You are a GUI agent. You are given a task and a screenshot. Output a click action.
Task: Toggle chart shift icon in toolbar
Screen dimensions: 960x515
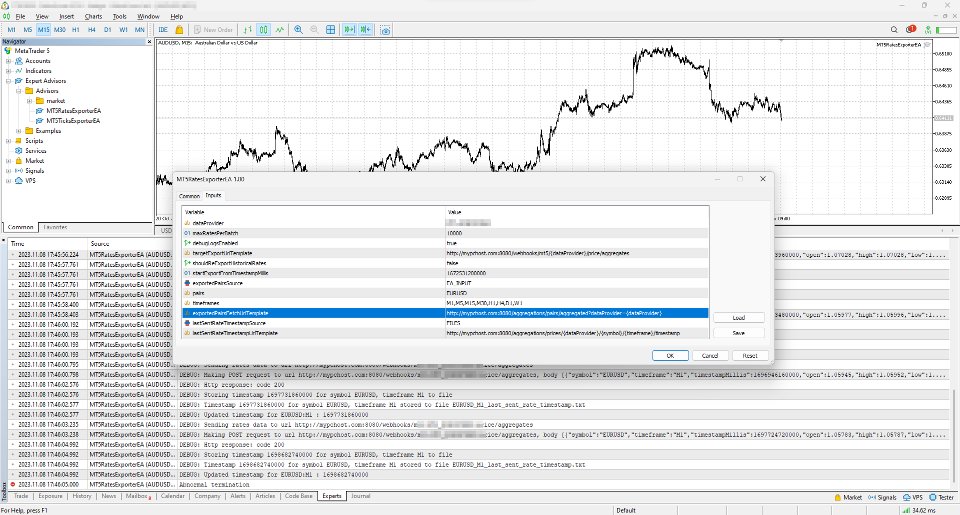pyautogui.click(x=366, y=29)
